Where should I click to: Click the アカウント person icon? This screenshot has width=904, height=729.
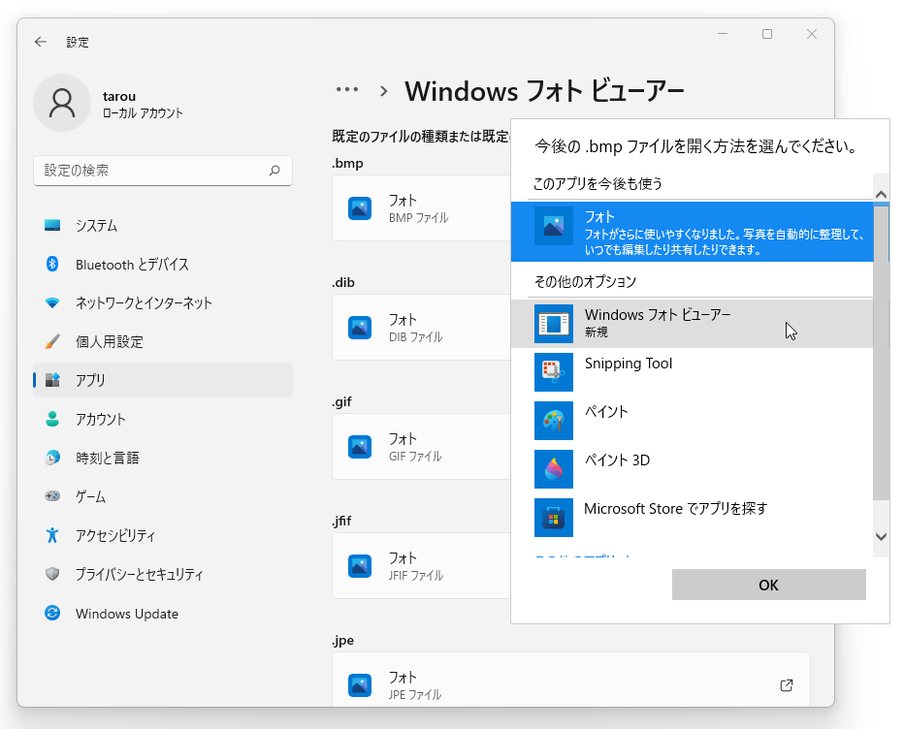52,419
